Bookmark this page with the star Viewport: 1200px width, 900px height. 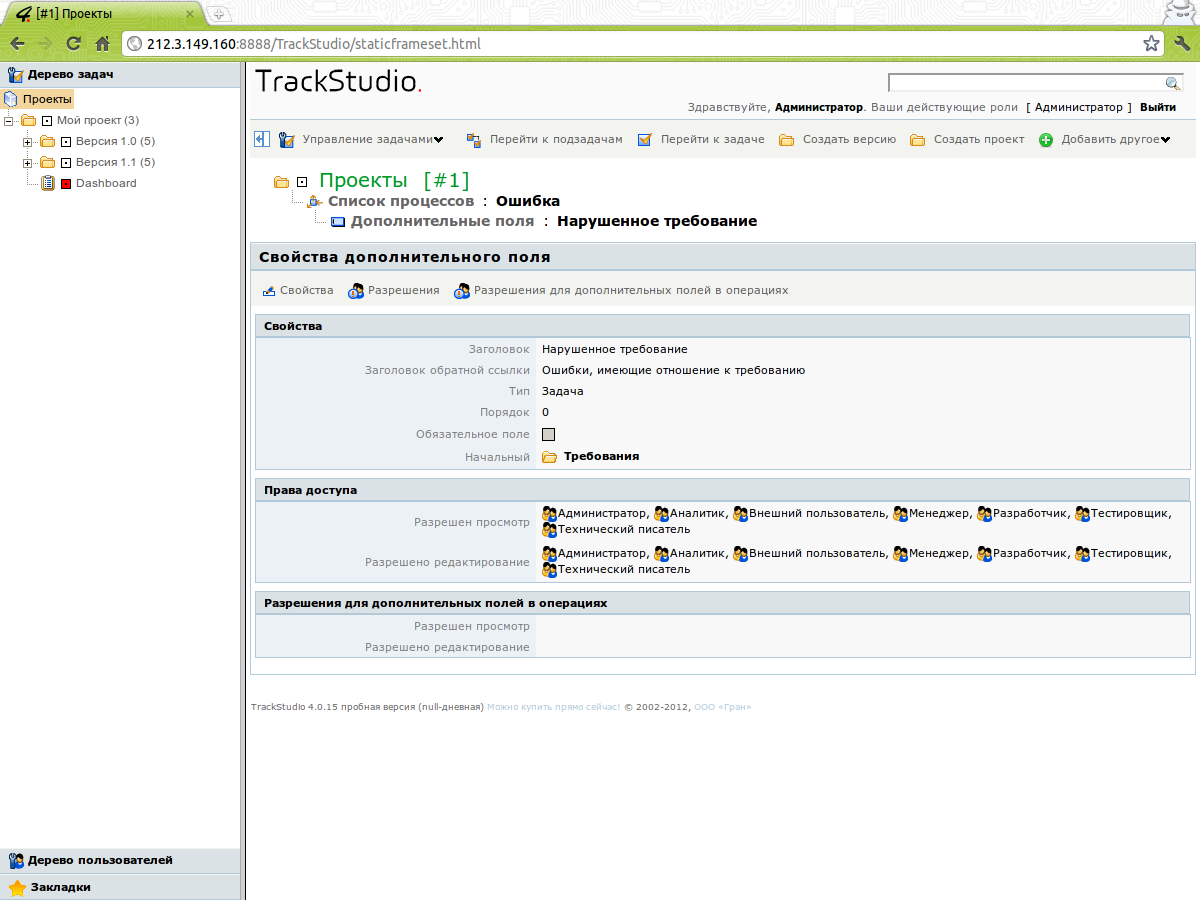[x=1151, y=44]
